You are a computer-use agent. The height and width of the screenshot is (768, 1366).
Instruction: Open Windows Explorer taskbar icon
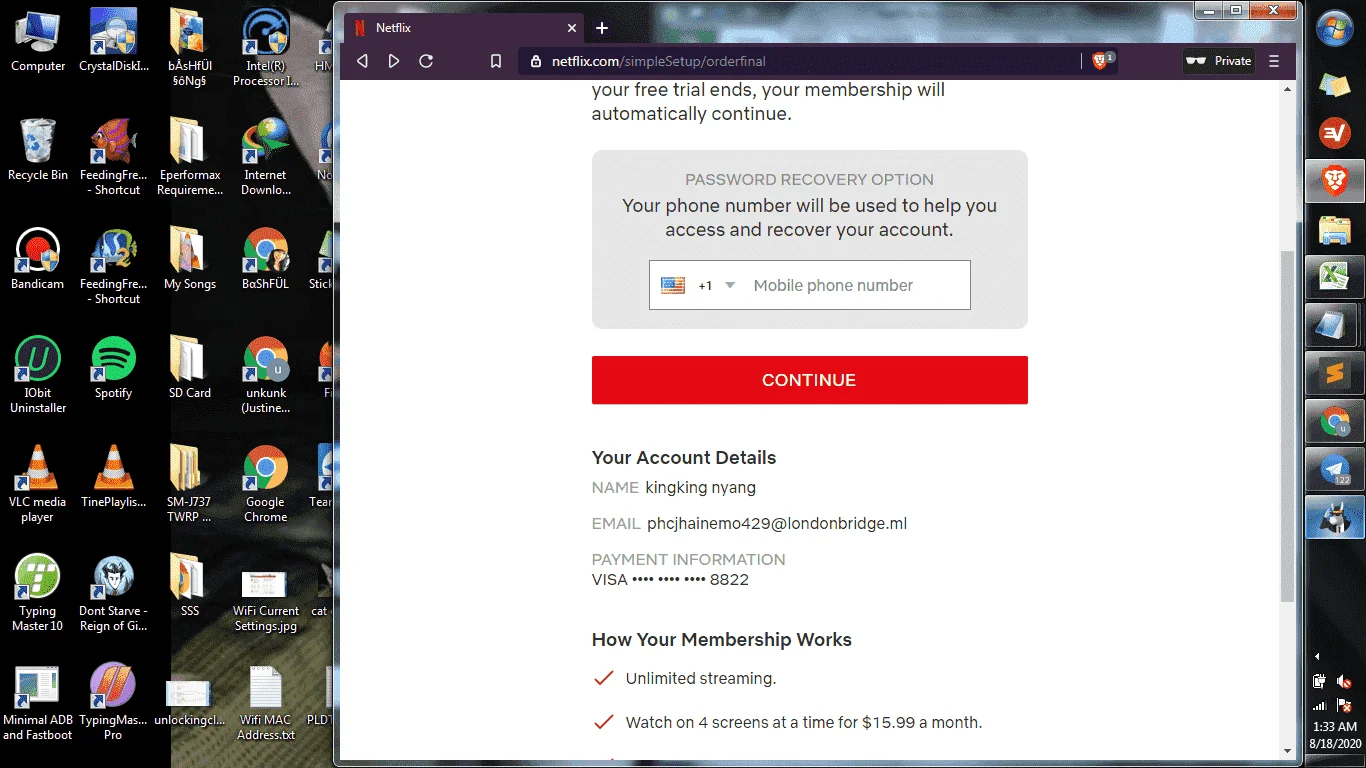(1335, 229)
